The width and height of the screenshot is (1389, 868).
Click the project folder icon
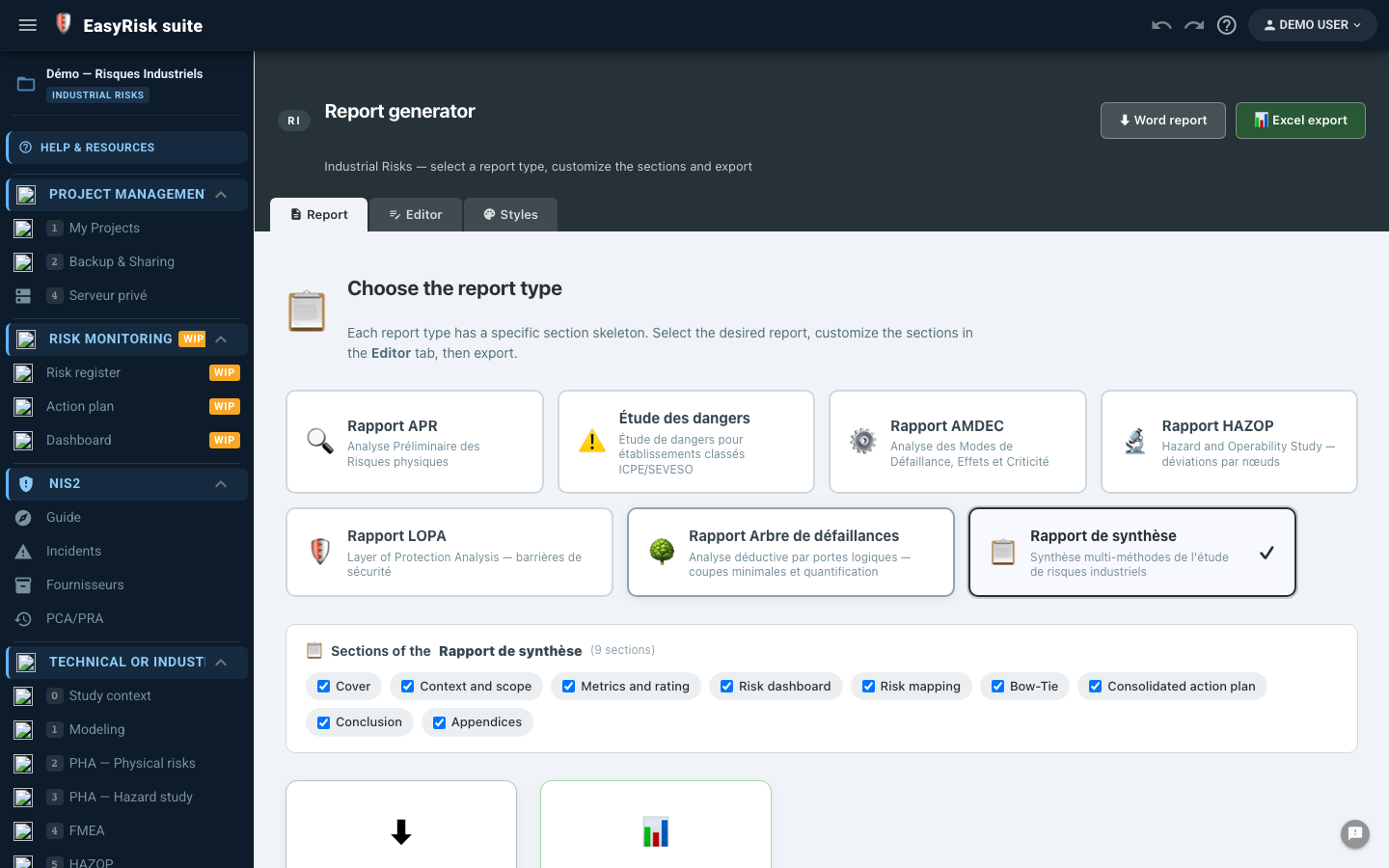pos(26,84)
